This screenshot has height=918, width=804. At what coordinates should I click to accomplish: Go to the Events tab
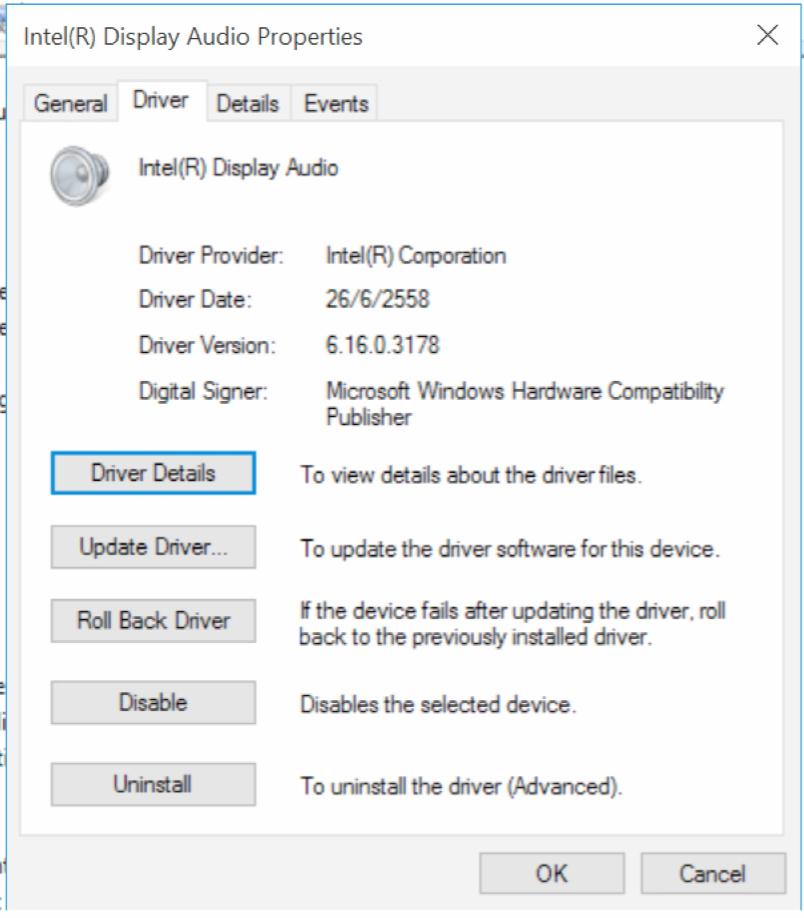[336, 104]
